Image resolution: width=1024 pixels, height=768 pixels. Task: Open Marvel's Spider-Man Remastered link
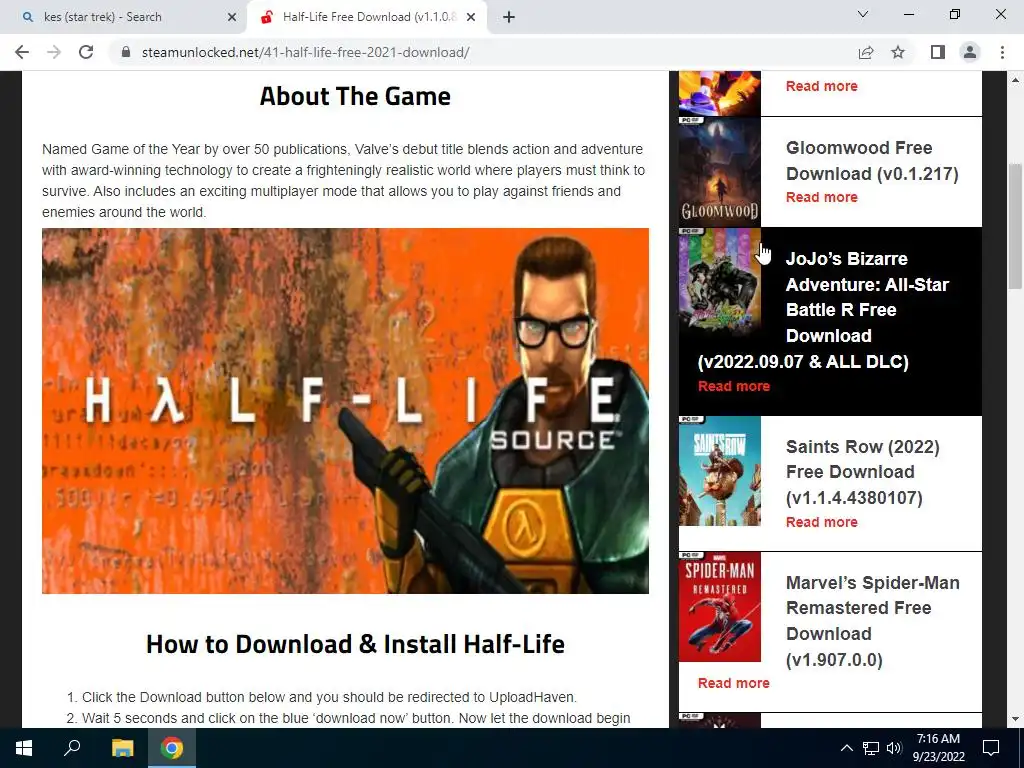[x=872, y=621]
